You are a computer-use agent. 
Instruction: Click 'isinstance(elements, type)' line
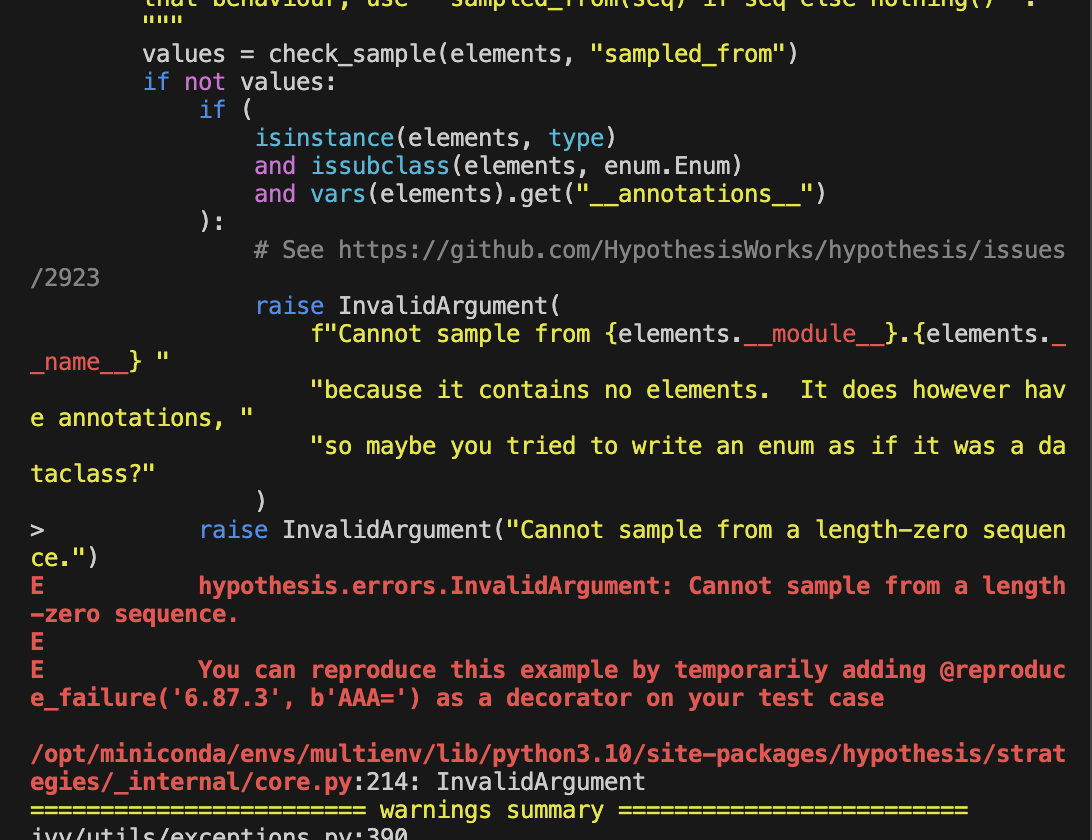pos(435,138)
